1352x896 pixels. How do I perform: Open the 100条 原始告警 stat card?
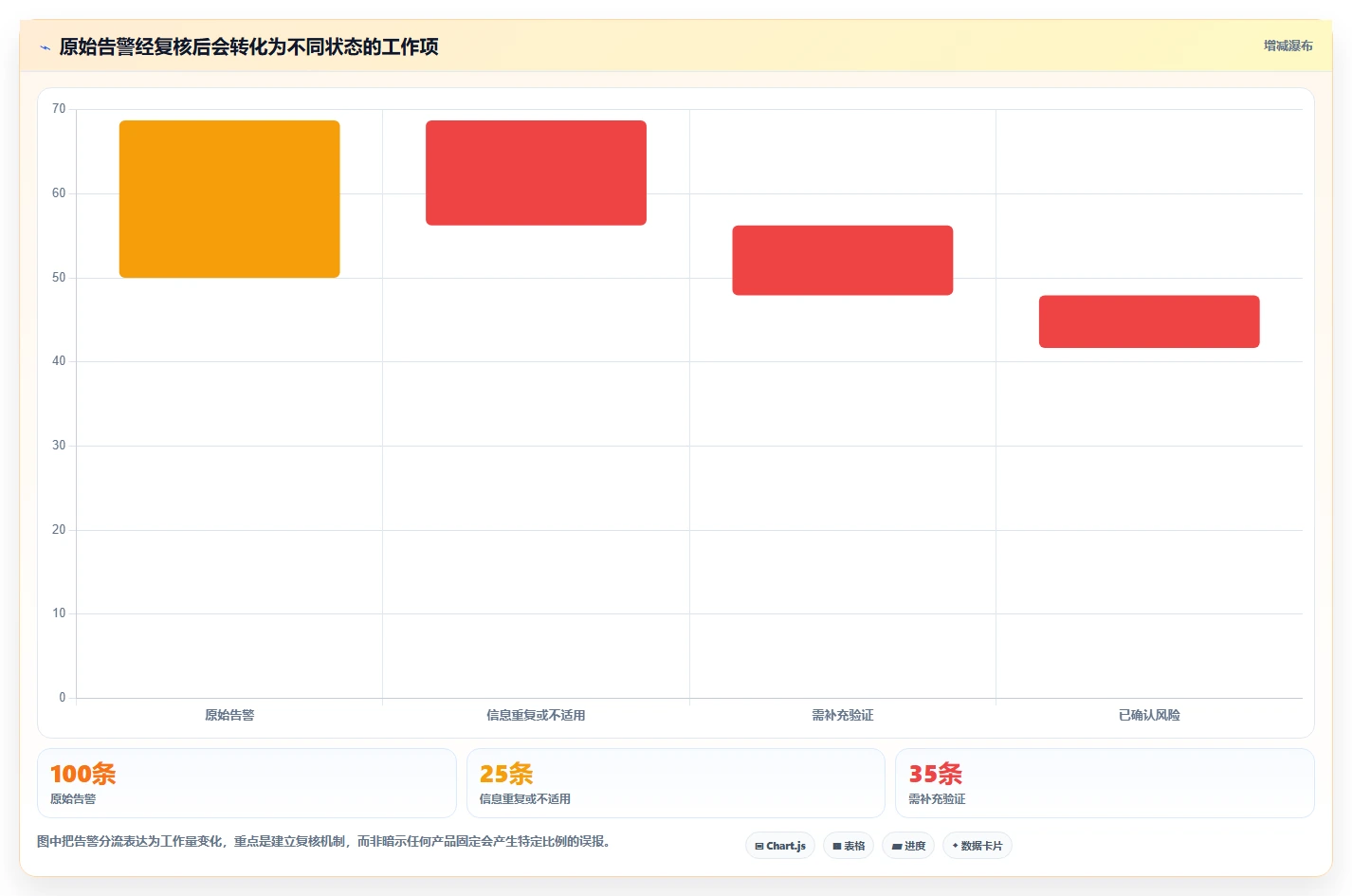pos(247,783)
